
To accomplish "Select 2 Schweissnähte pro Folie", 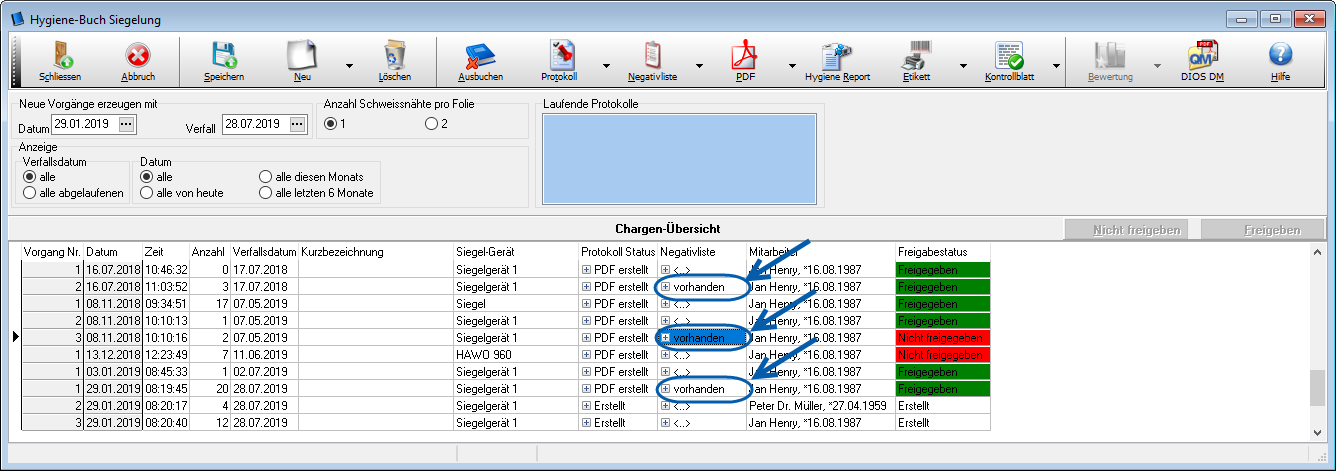I will (x=431, y=124).
